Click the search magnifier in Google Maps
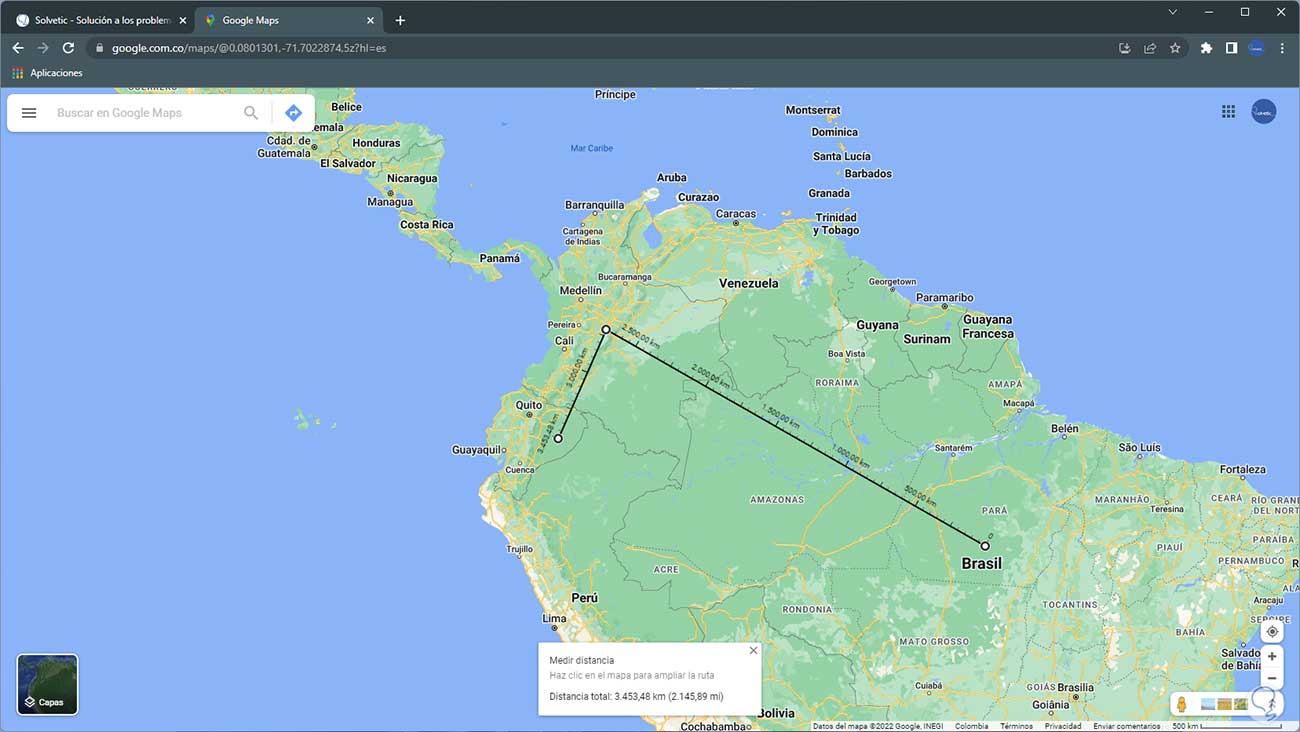 coord(251,113)
